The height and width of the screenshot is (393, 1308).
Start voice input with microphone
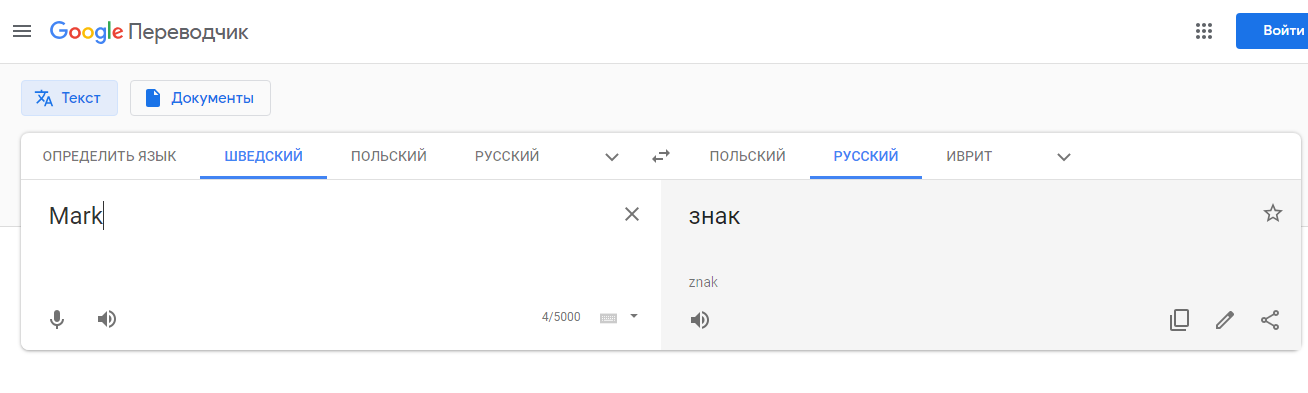(57, 319)
